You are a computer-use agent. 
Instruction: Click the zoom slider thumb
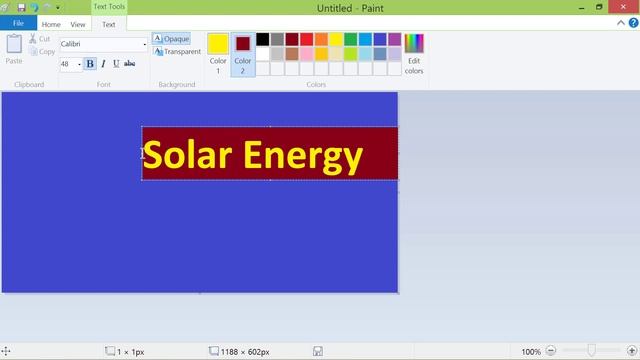click(591, 350)
